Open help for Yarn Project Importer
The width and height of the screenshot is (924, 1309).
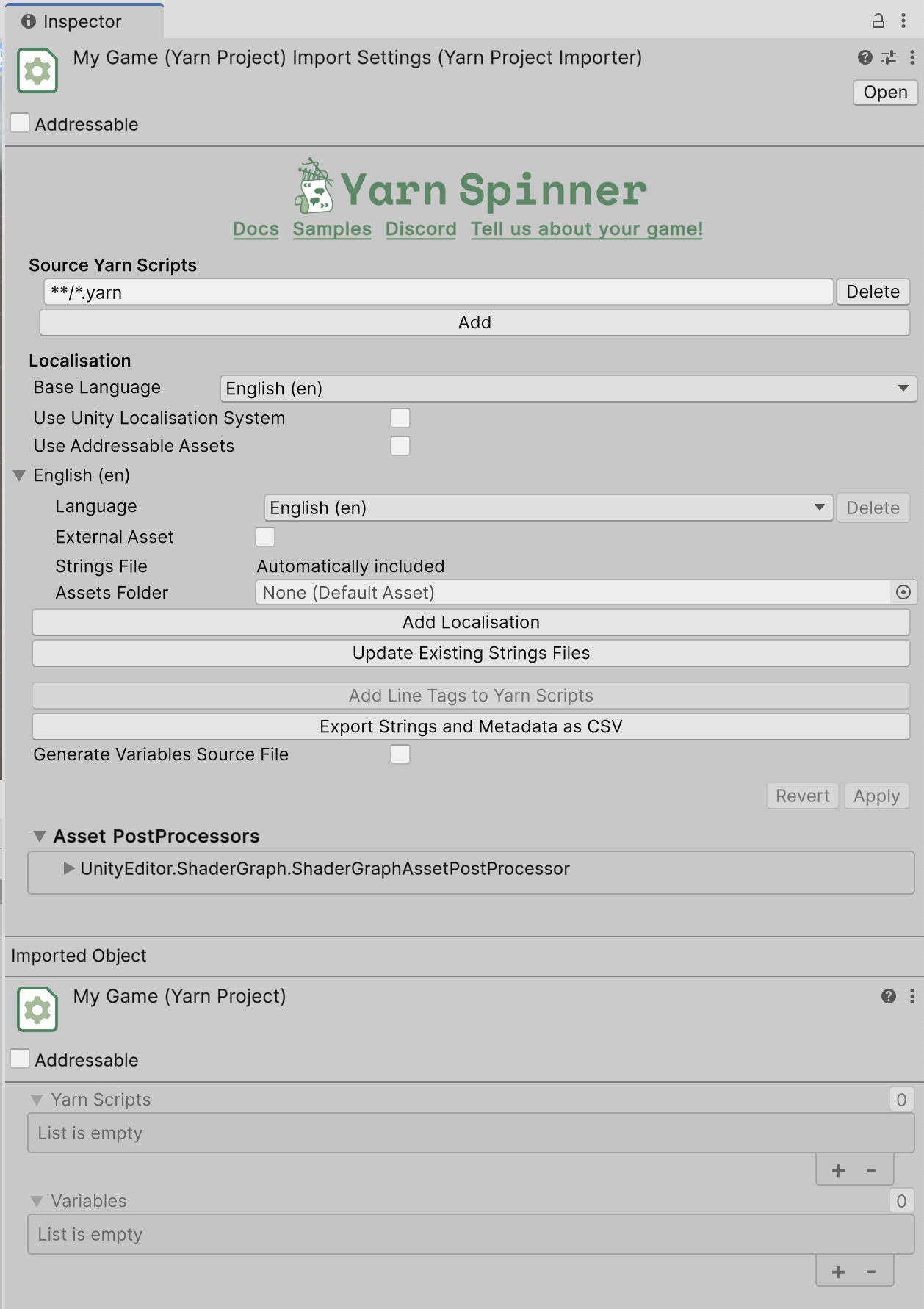coord(865,57)
